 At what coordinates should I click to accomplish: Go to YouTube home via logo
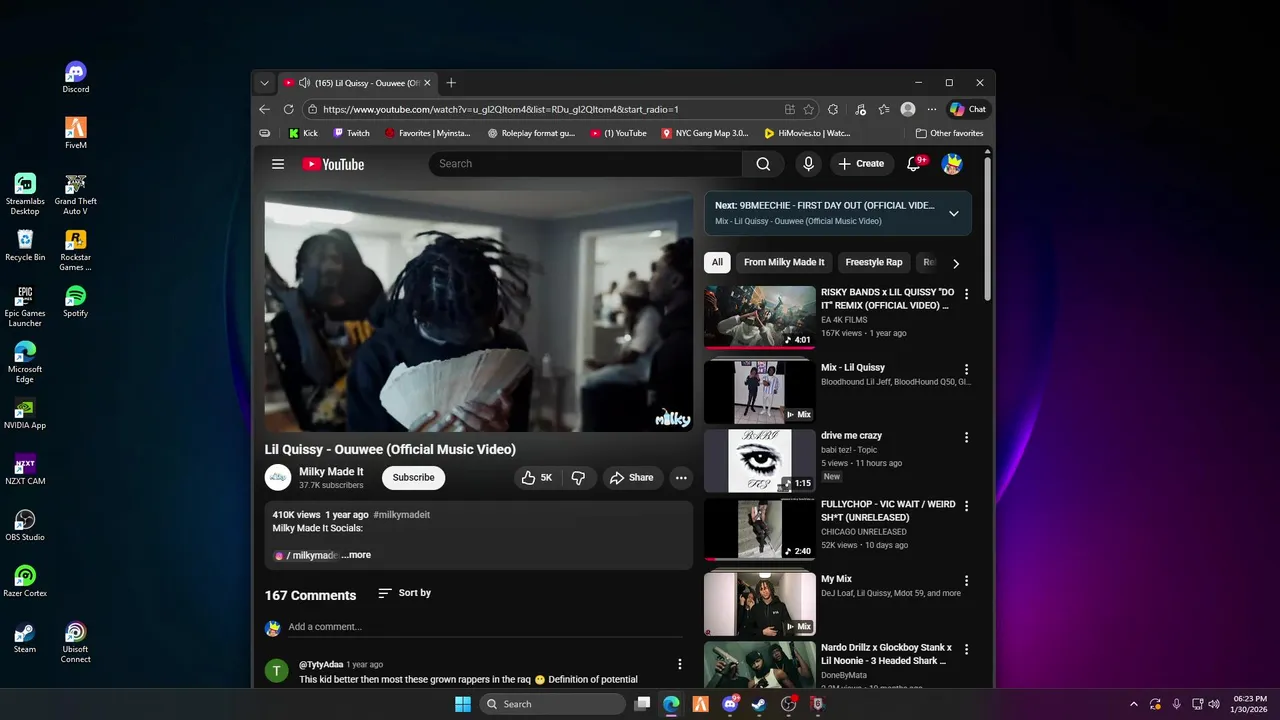click(x=333, y=164)
